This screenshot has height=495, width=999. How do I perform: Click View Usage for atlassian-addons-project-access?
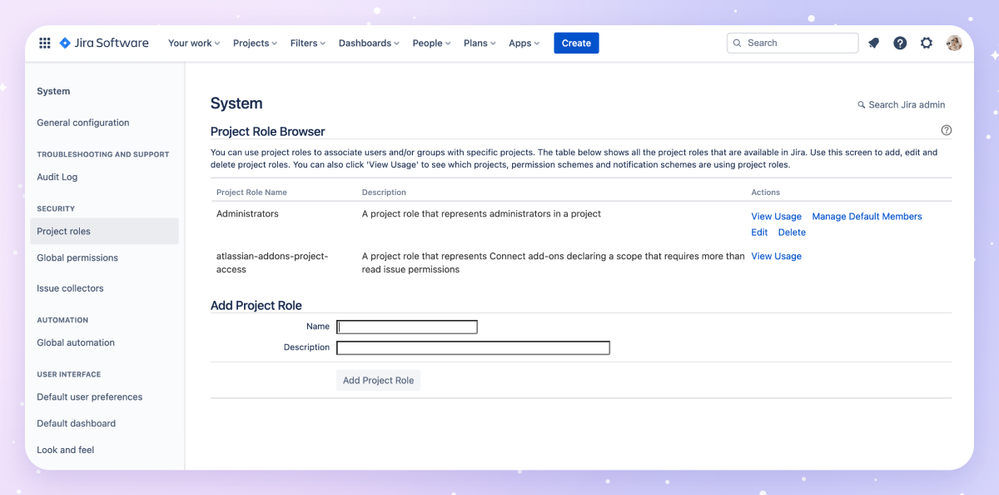[776, 256]
